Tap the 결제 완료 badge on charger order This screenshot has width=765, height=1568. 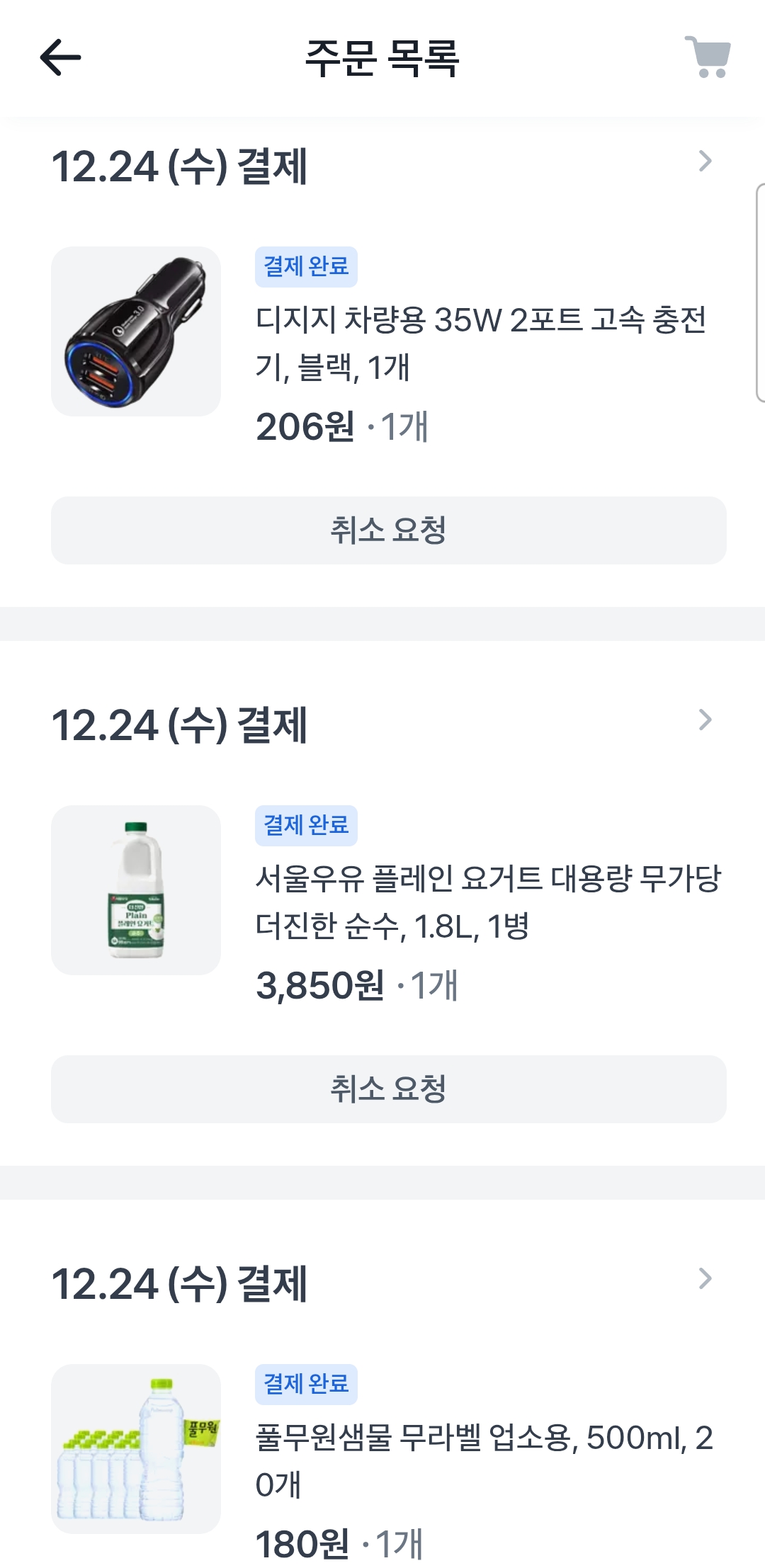(306, 267)
